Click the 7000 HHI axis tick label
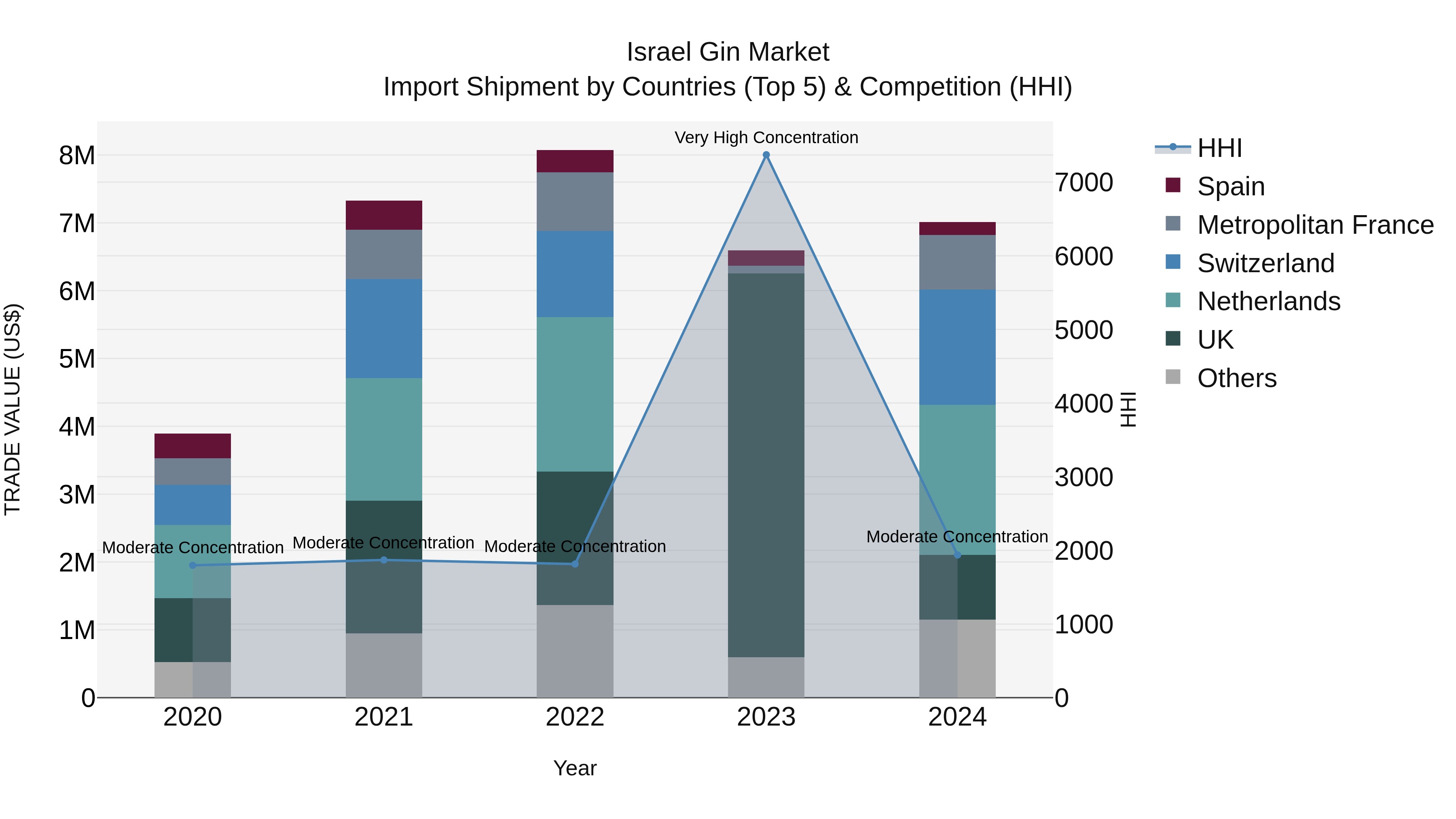 (x=1084, y=182)
